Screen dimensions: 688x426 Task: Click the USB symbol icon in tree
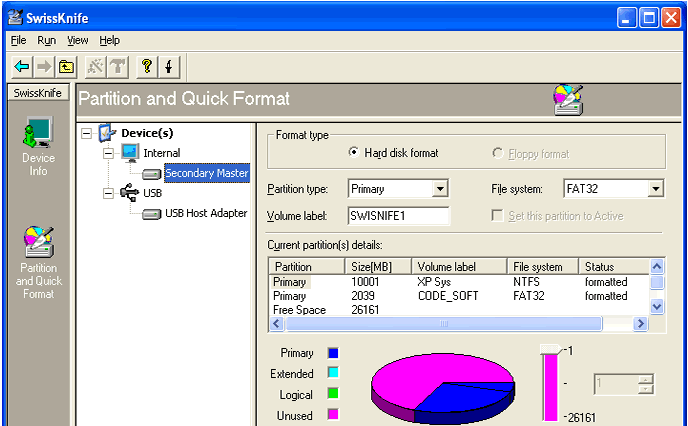(x=130, y=193)
